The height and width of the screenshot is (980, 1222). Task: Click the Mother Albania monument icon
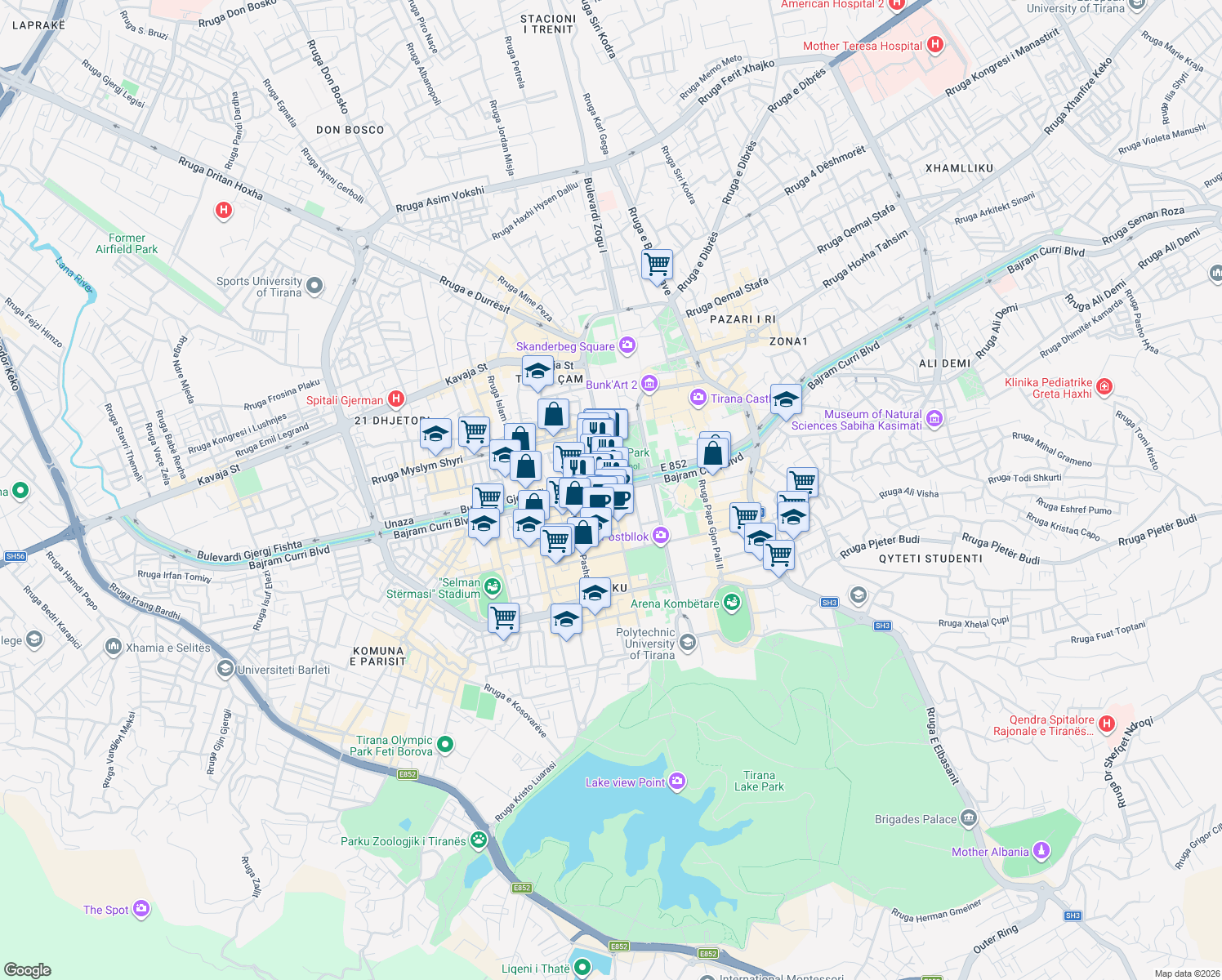pyautogui.click(x=1041, y=851)
